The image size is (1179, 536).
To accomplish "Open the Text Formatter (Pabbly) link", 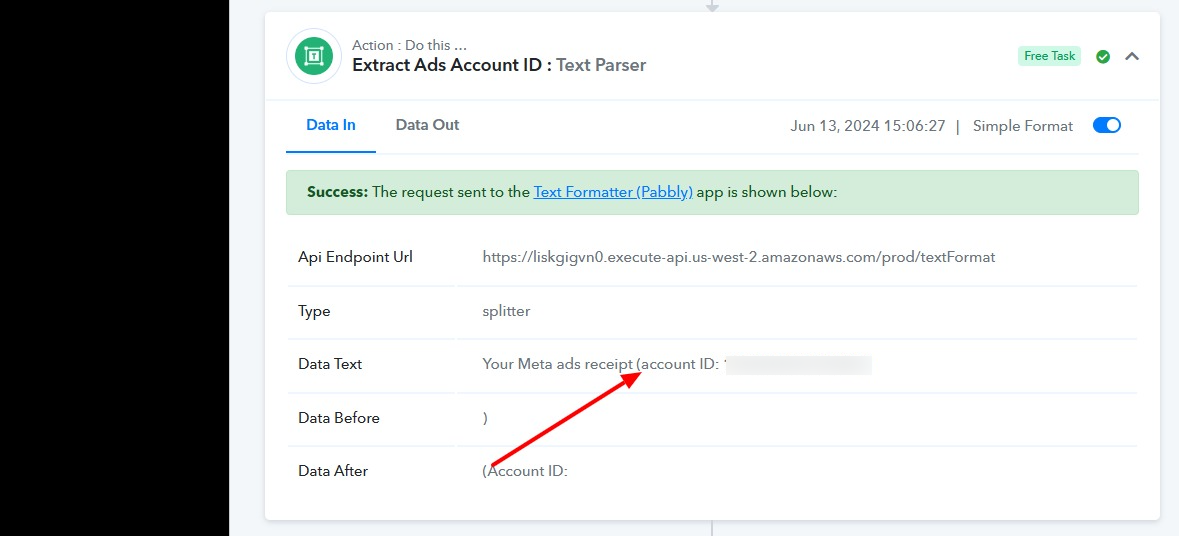I will (x=613, y=192).
